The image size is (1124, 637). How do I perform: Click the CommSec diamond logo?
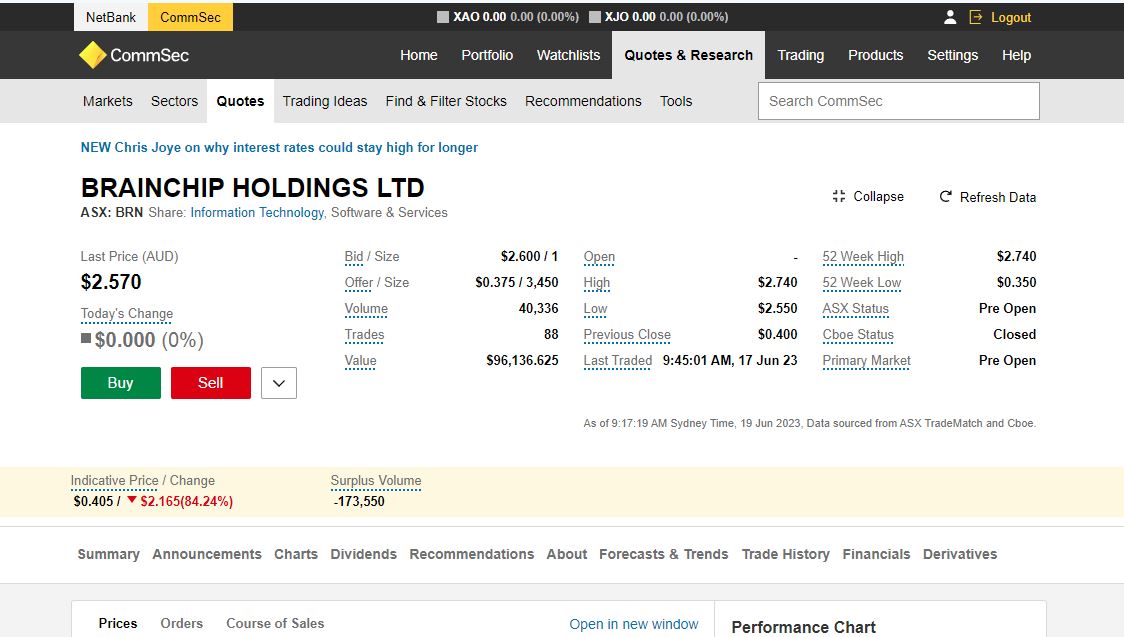point(92,55)
